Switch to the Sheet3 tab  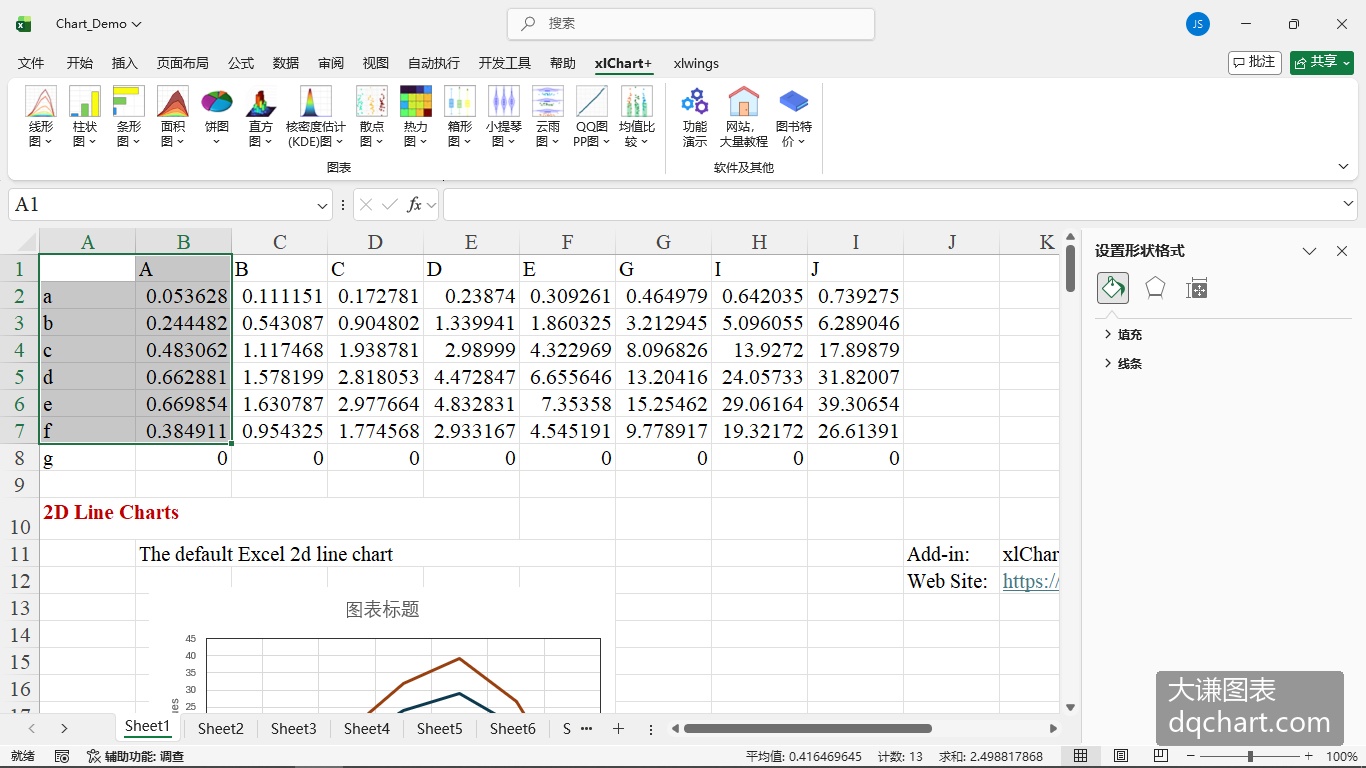293,729
